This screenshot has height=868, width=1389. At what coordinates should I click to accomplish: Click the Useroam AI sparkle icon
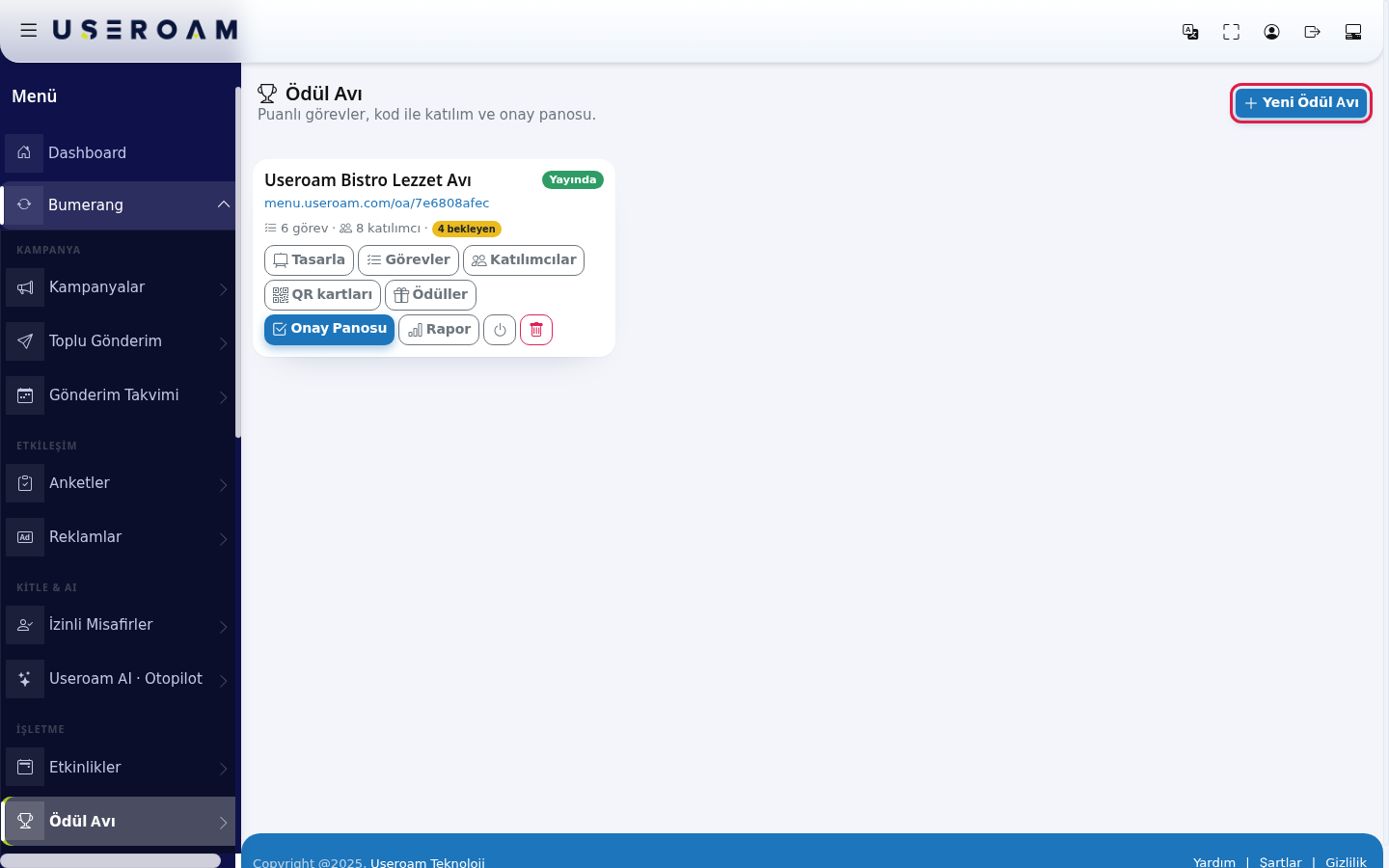tap(25, 679)
